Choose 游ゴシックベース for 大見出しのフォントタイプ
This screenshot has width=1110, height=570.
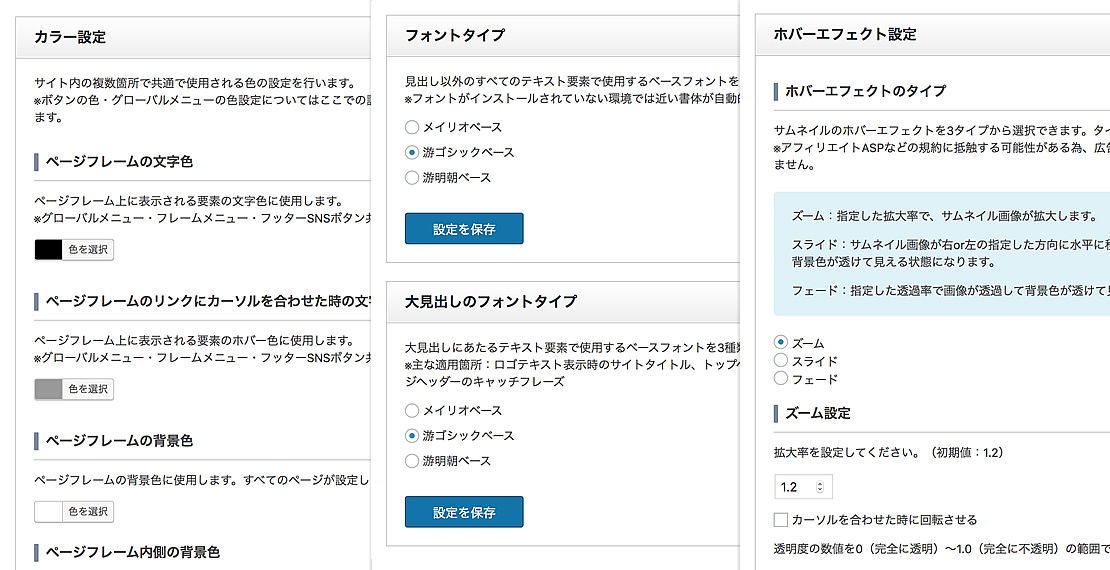pyautogui.click(x=412, y=435)
